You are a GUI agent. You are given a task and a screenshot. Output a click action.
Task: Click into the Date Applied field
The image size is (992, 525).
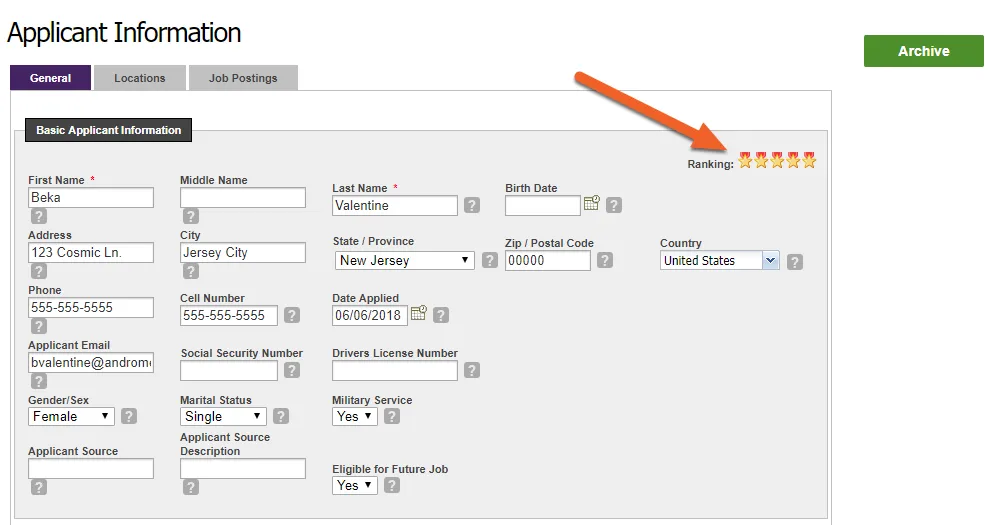click(369, 316)
